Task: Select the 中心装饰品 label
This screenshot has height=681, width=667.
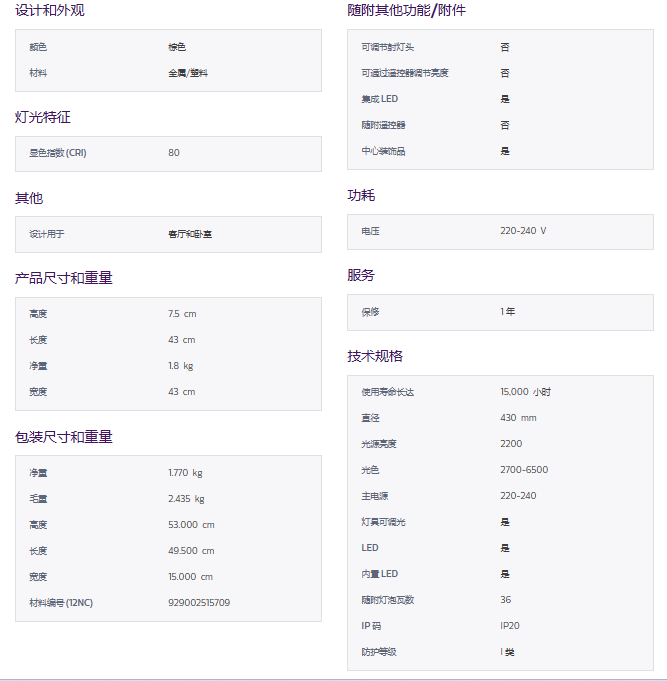Action: [383, 151]
